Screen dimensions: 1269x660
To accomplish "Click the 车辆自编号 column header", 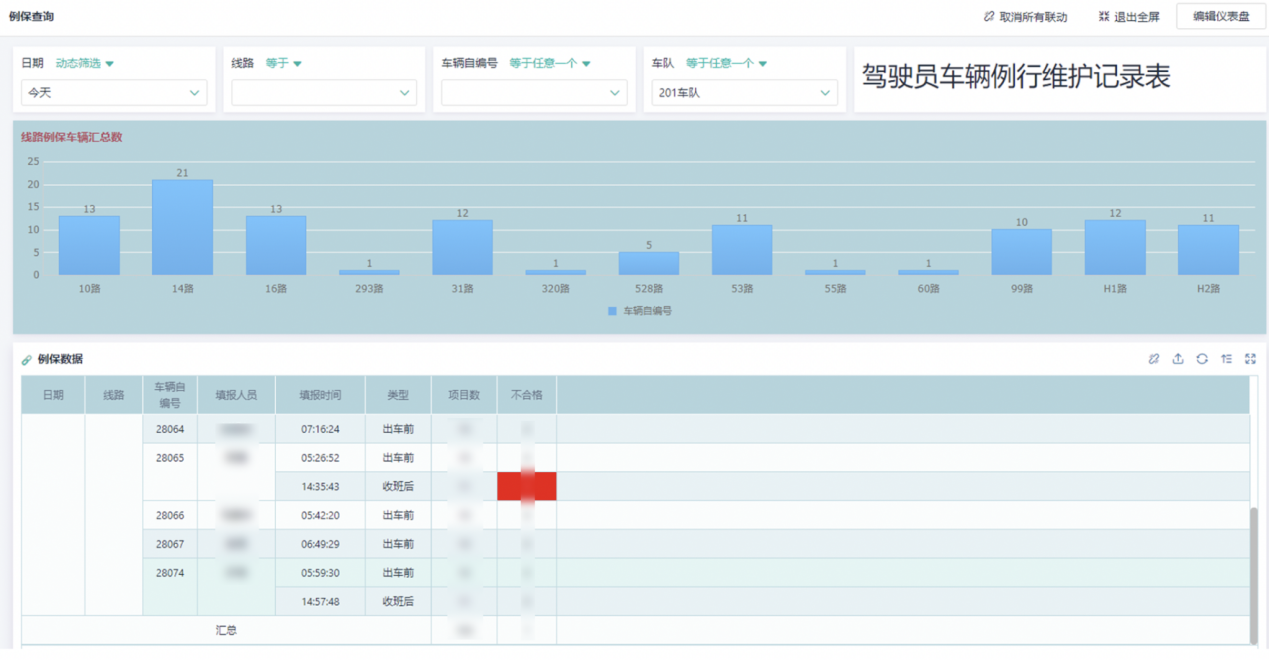I will [x=170, y=395].
